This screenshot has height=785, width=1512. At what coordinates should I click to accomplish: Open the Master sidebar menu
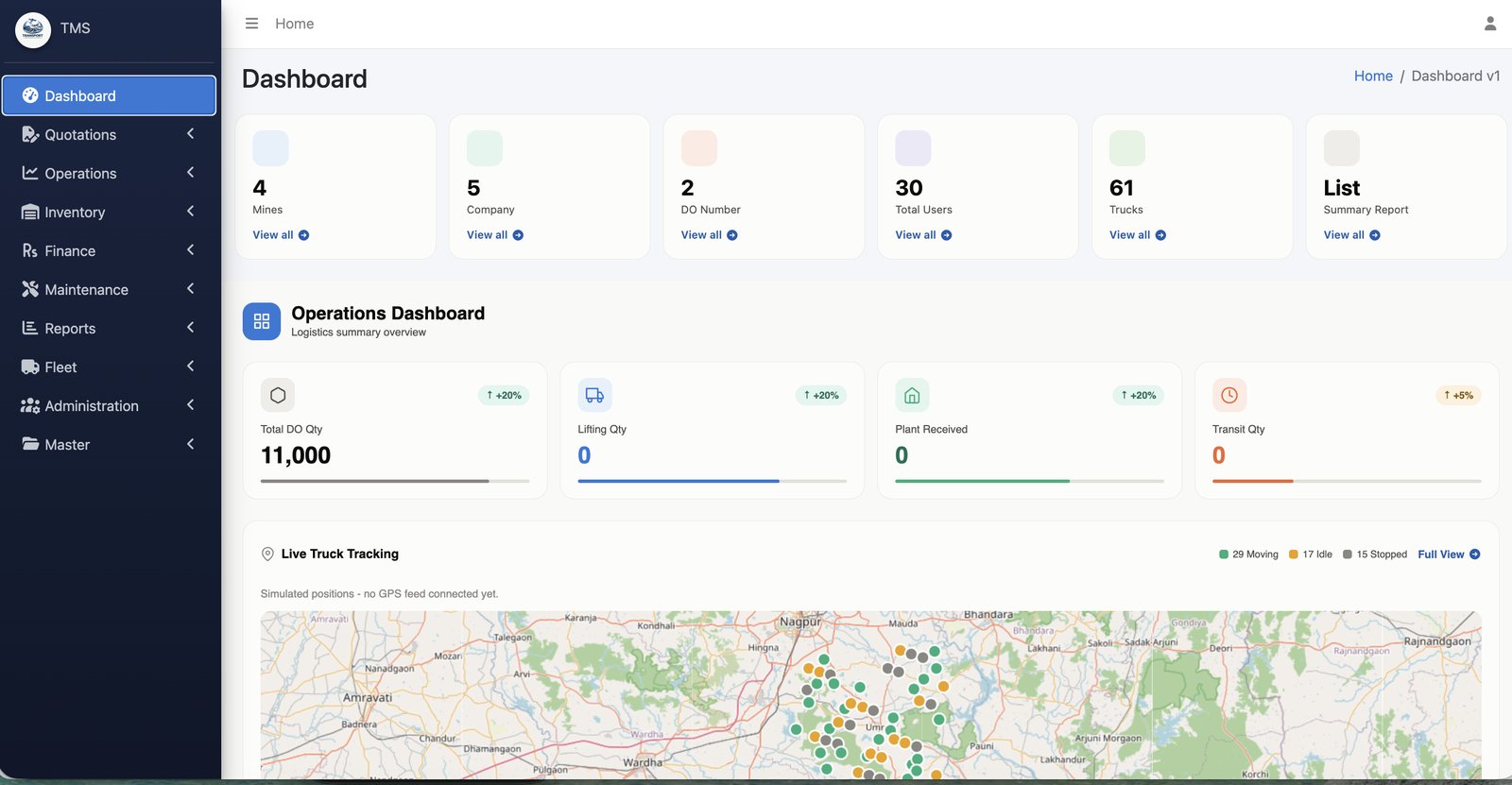[x=109, y=444]
